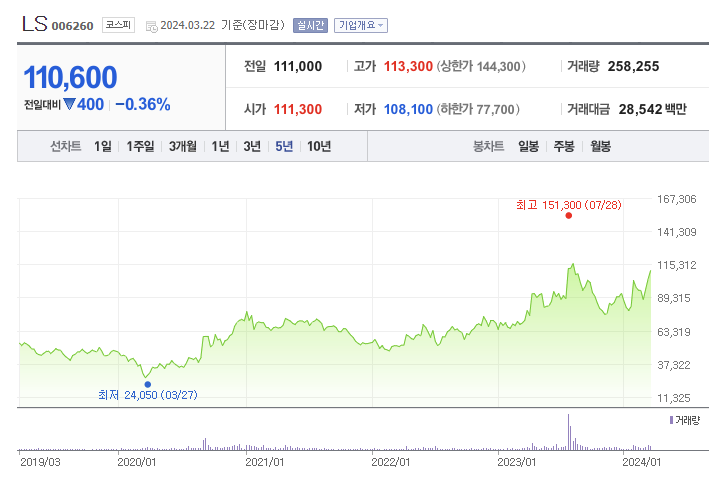Select the 3년 line chart tab
Screen dimensions: 709x477
pos(252,146)
